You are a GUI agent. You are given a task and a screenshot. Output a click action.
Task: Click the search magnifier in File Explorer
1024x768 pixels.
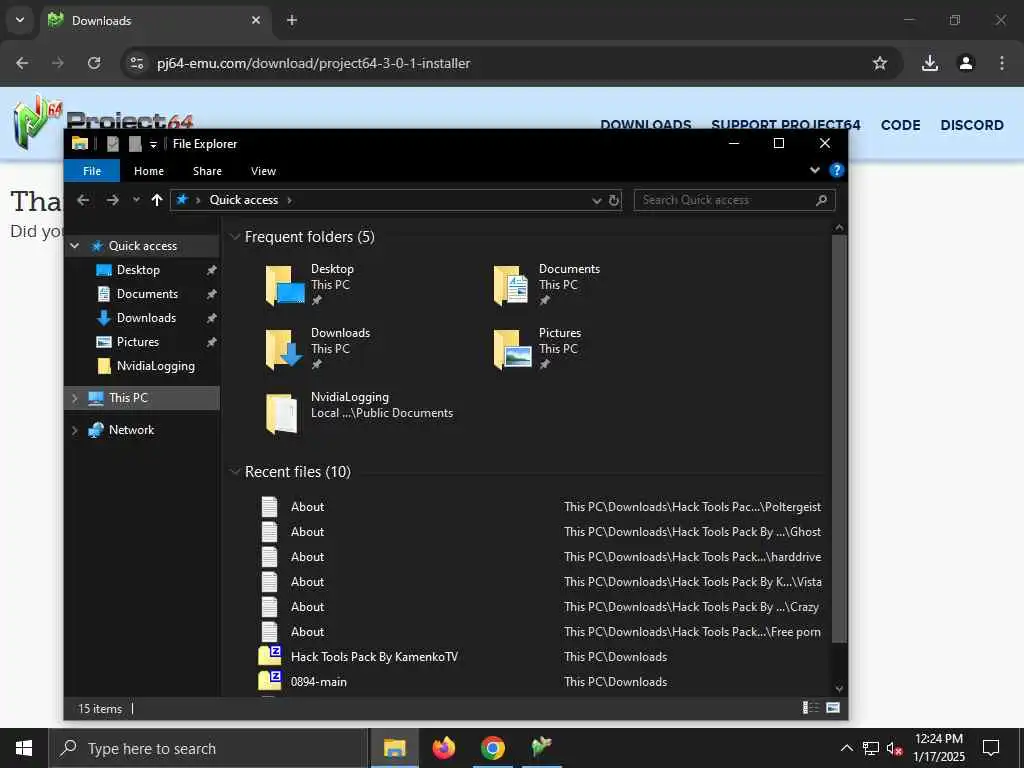pos(822,200)
